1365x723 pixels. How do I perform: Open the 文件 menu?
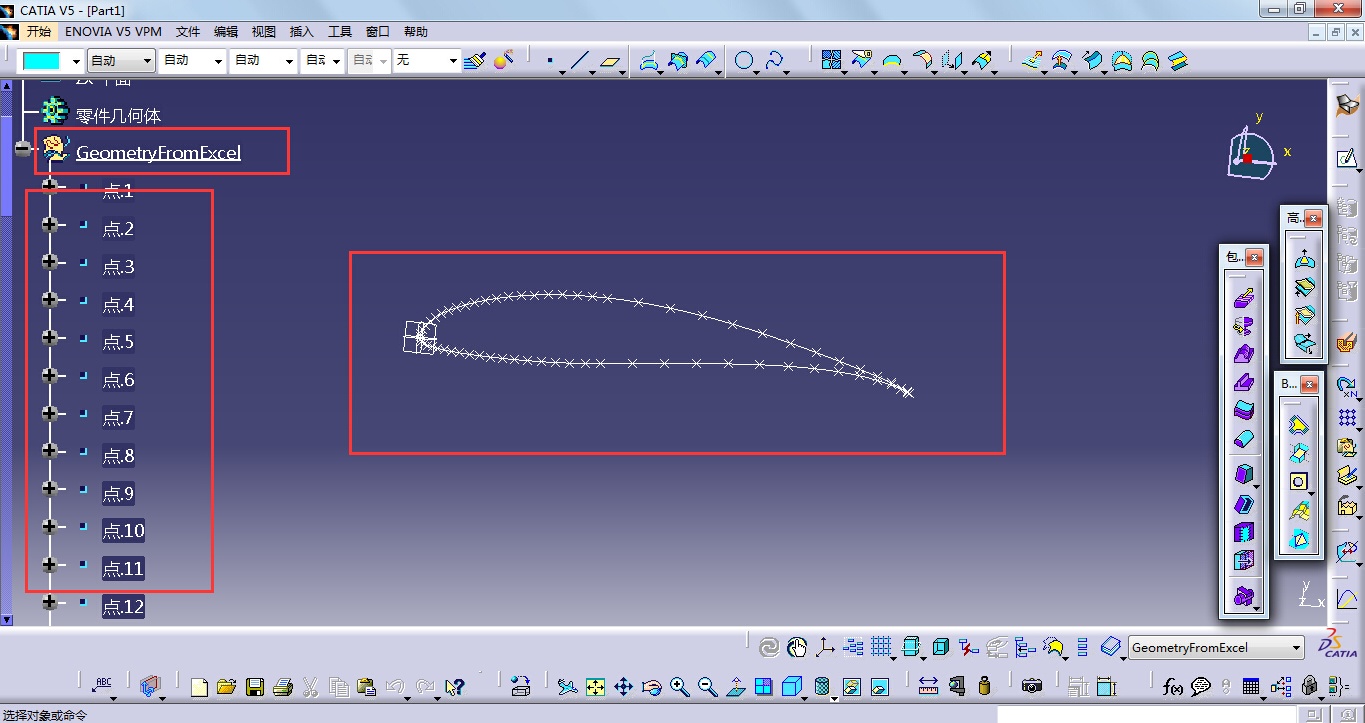pos(188,32)
